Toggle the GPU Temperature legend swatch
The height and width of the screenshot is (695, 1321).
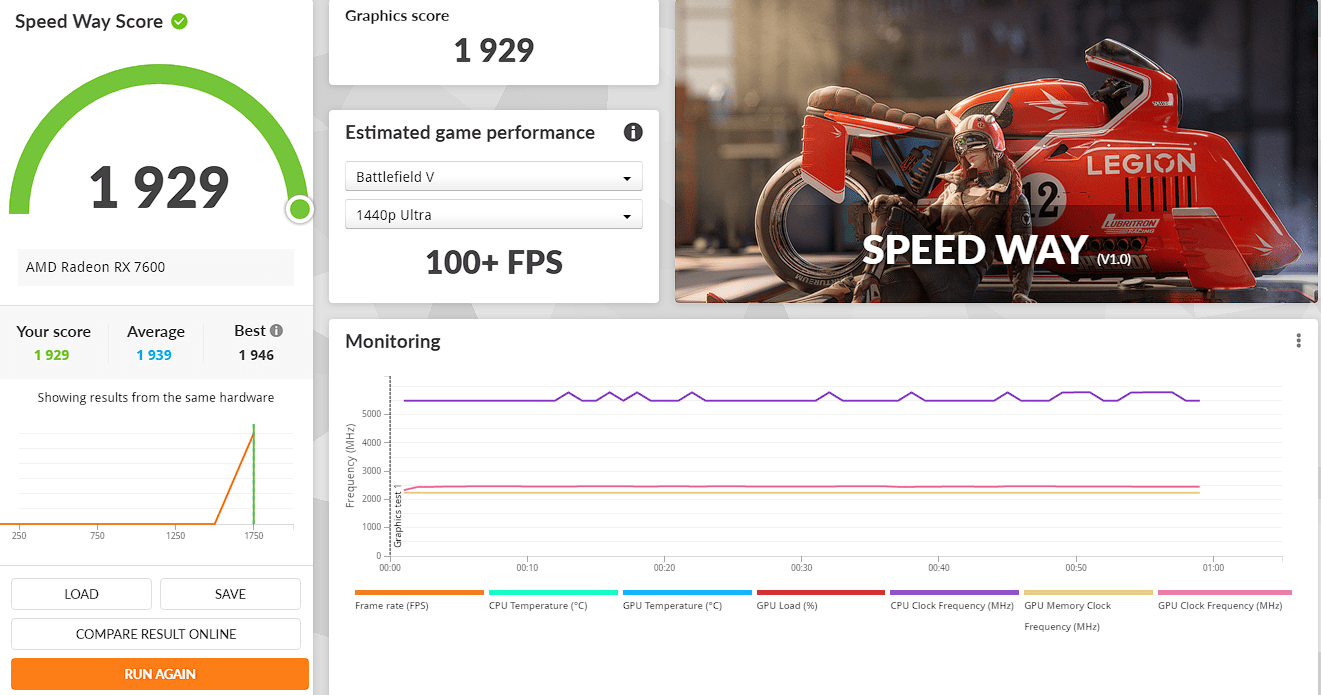(x=687, y=592)
